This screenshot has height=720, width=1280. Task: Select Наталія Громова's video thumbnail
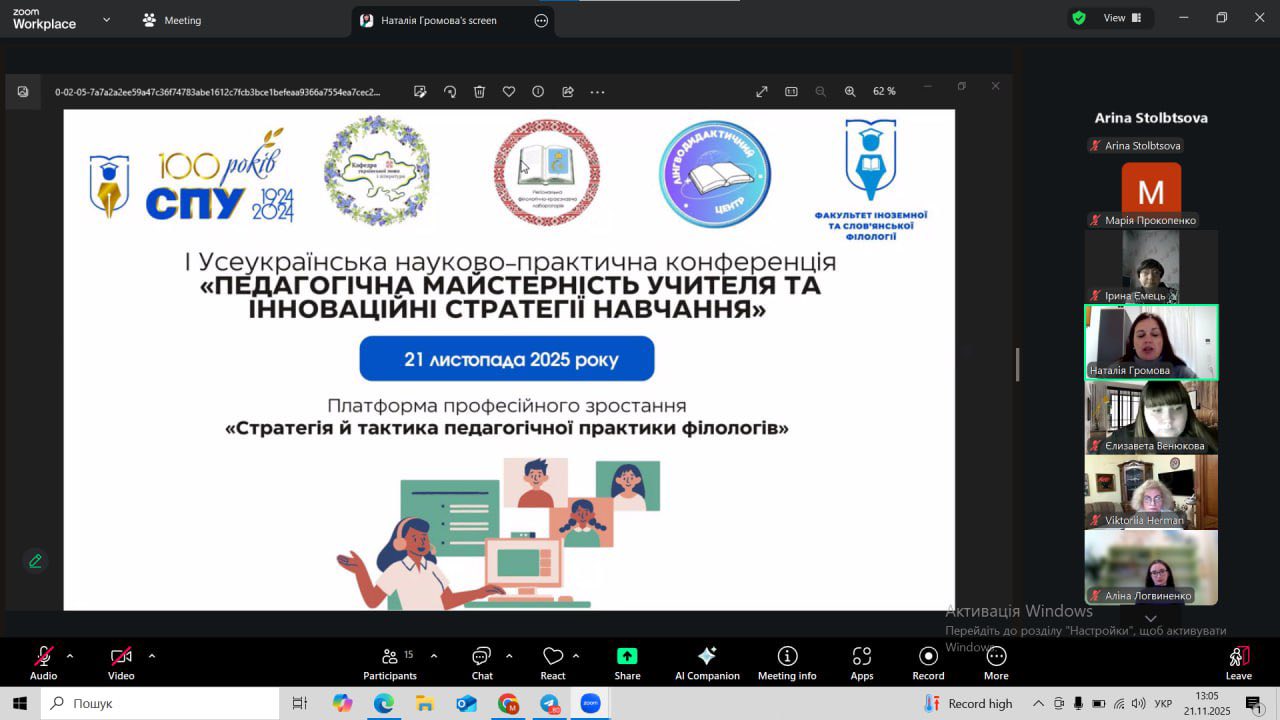tap(1151, 342)
